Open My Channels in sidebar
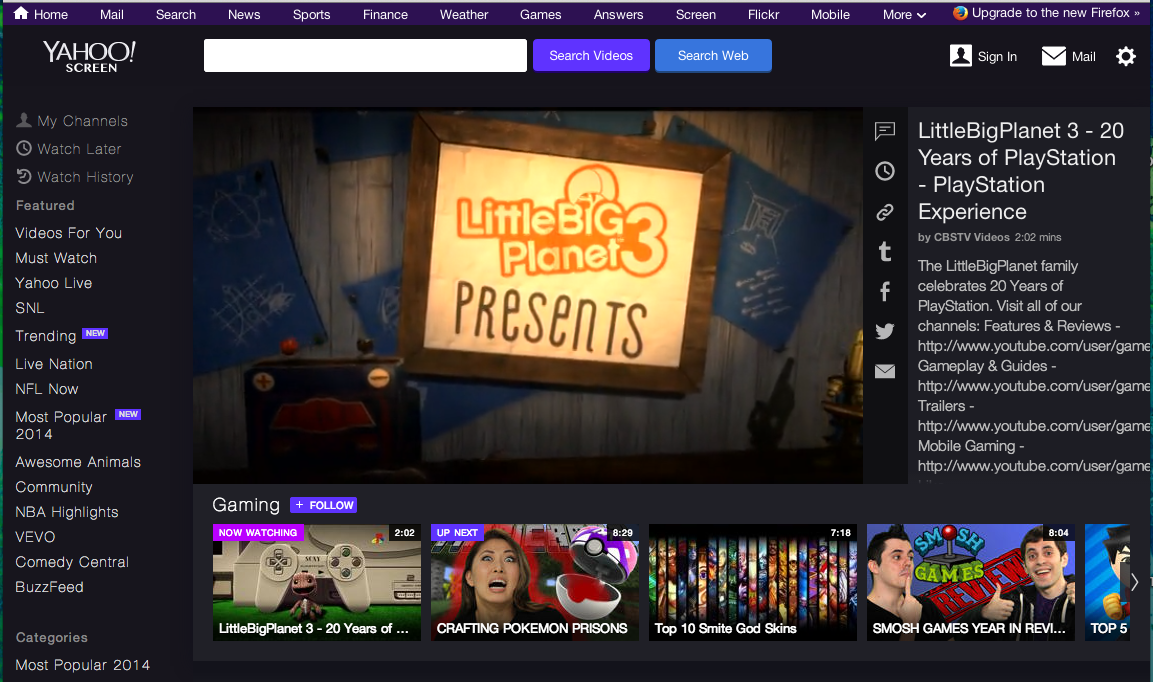1153x682 pixels. point(82,121)
